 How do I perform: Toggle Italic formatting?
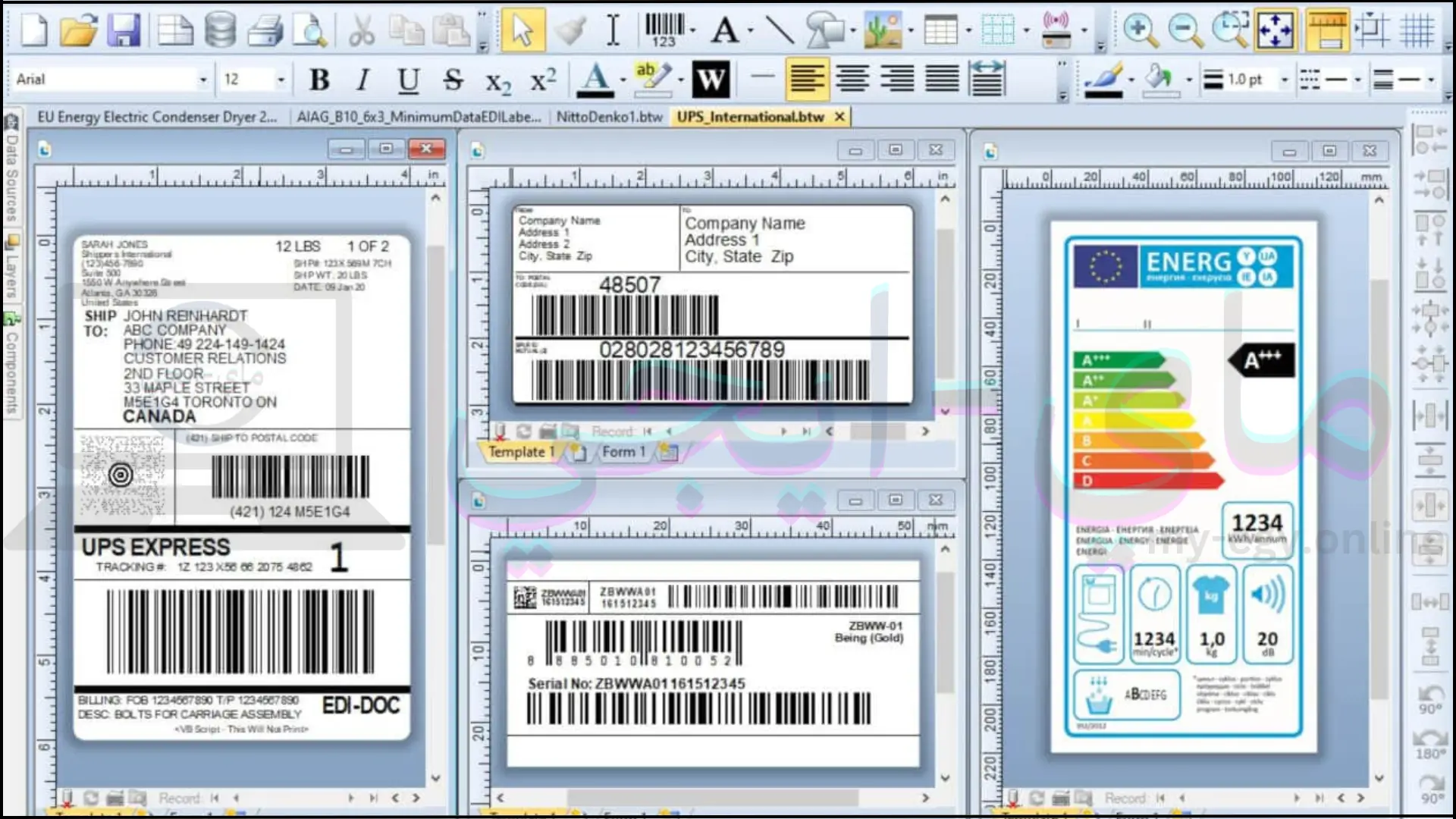pyautogui.click(x=363, y=79)
